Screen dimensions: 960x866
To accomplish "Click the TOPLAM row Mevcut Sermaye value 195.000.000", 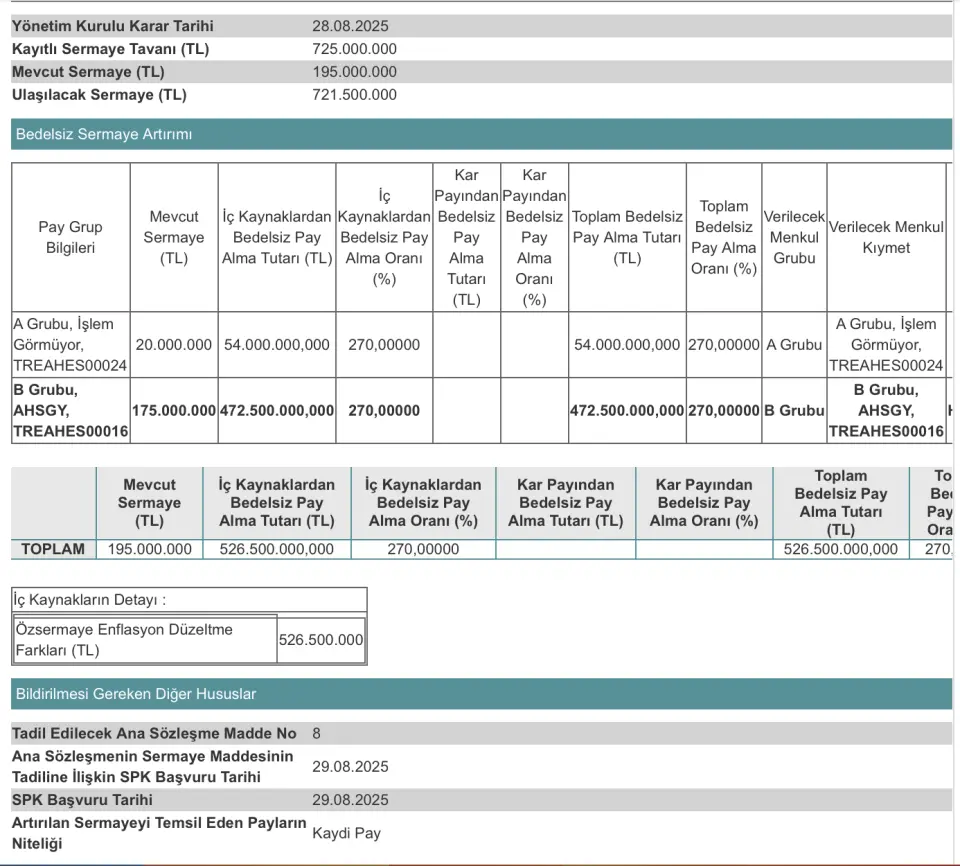I will point(150,549).
